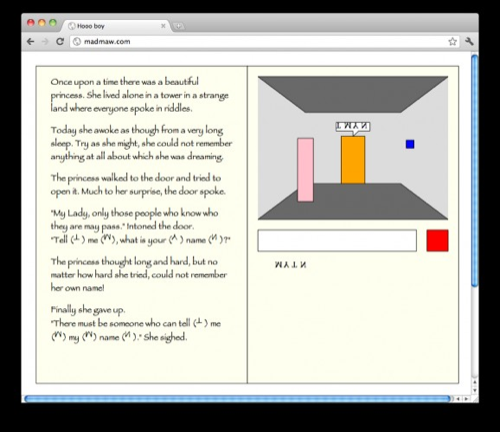Open a new tab with the plus button
Image resolution: width=500 pixels, height=432 pixels.
179,26
